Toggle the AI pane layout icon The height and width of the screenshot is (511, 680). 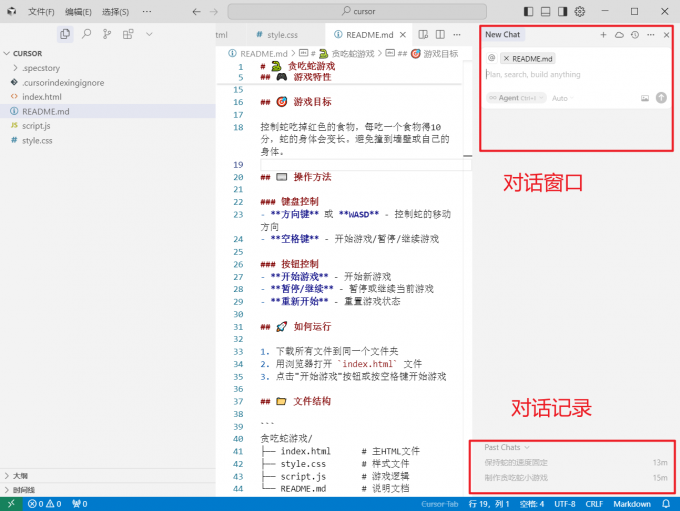coord(562,12)
